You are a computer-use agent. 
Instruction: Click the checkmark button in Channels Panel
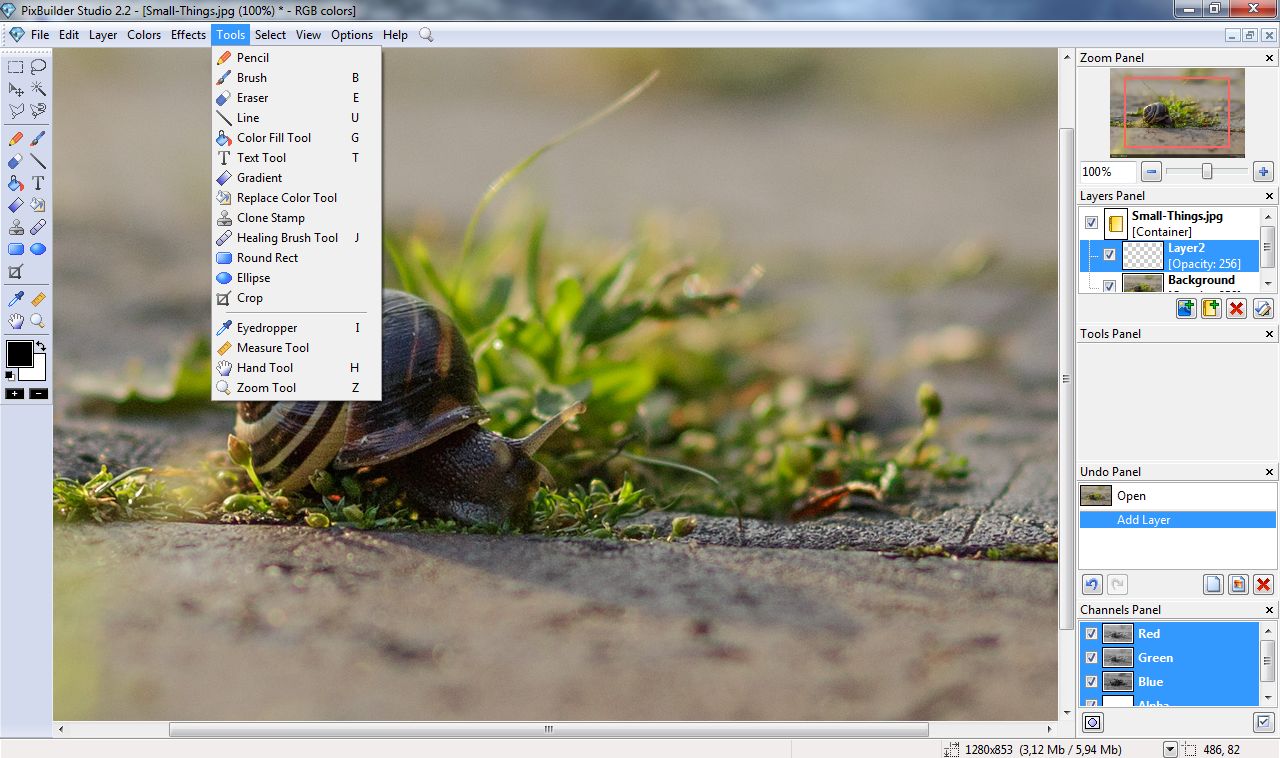pos(1263,722)
